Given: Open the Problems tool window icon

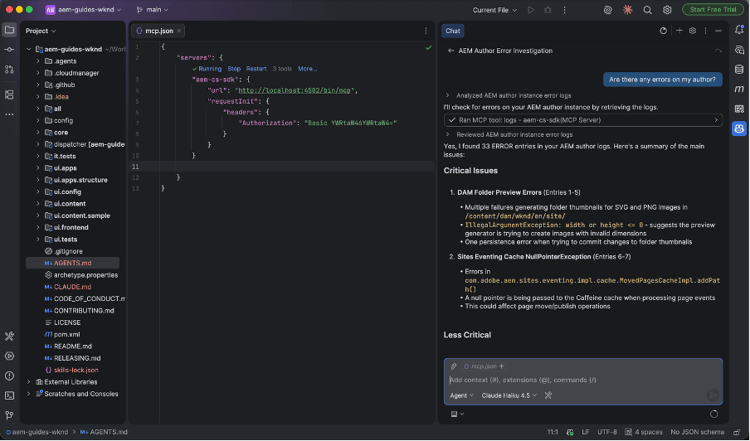Looking at the screenshot, I should click(x=9, y=376).
